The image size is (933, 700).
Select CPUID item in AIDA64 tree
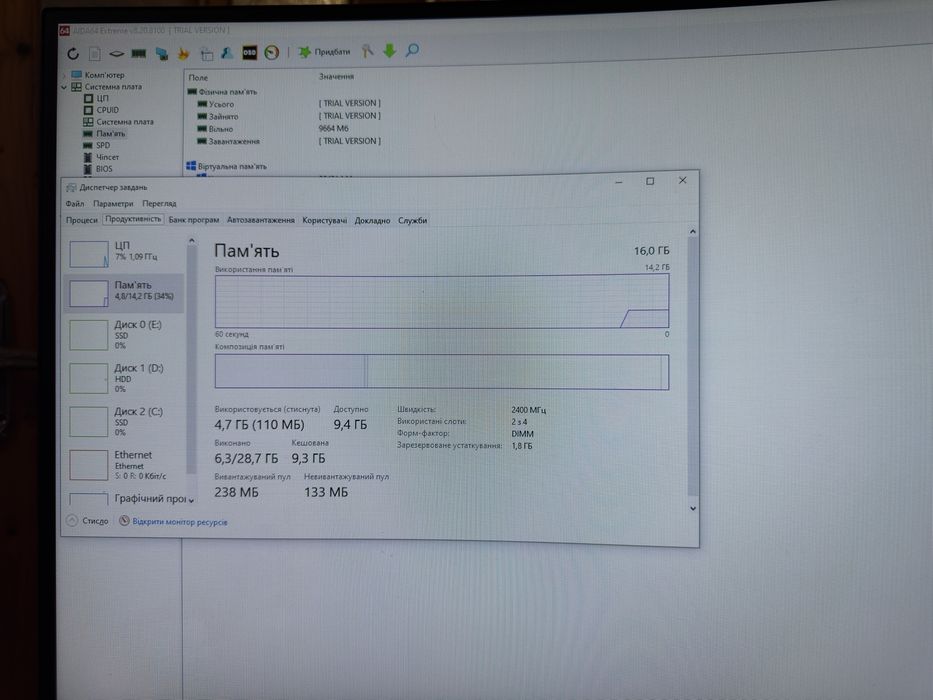(x=101, y=110)
